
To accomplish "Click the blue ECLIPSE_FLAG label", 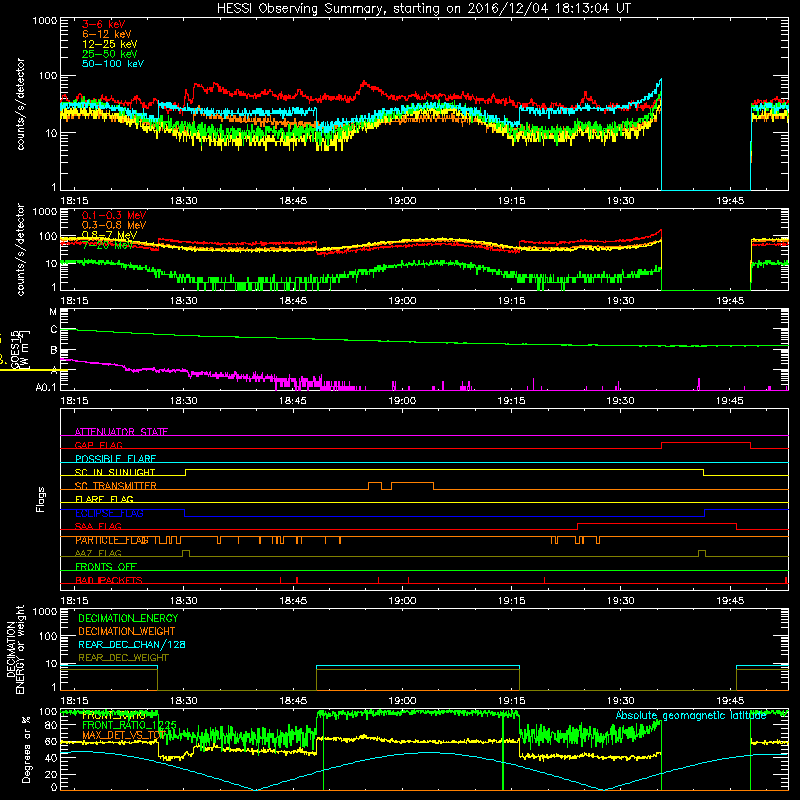I will coord(109,513).
